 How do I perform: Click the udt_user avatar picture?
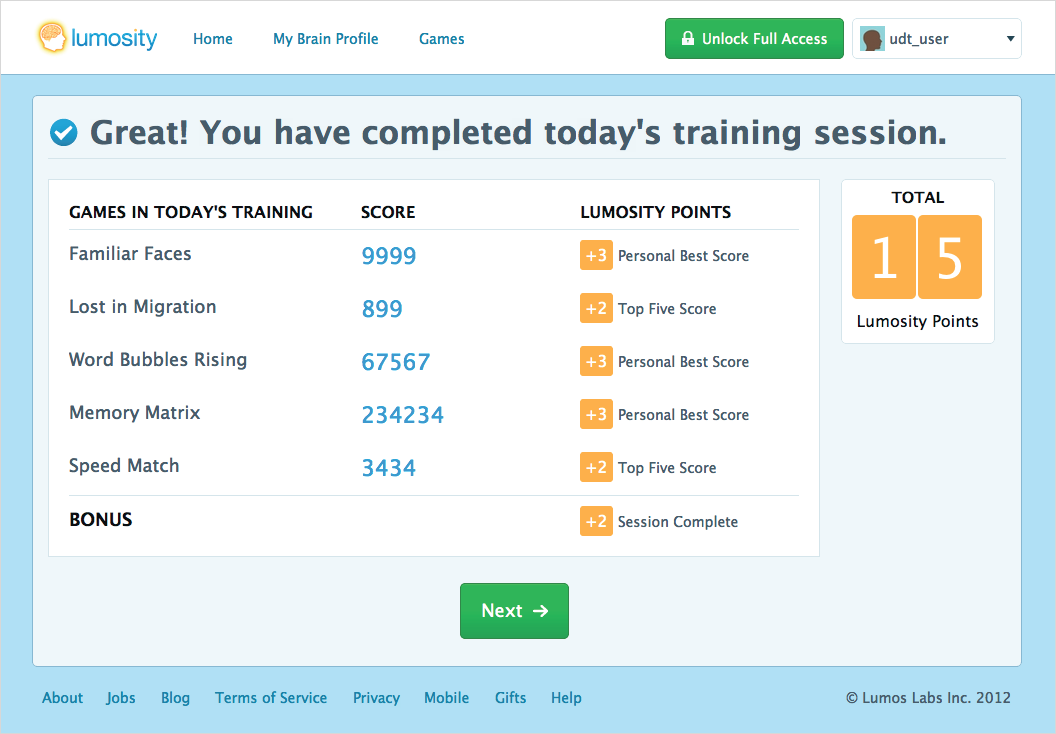pyautogui.click(x=872, y=39)
